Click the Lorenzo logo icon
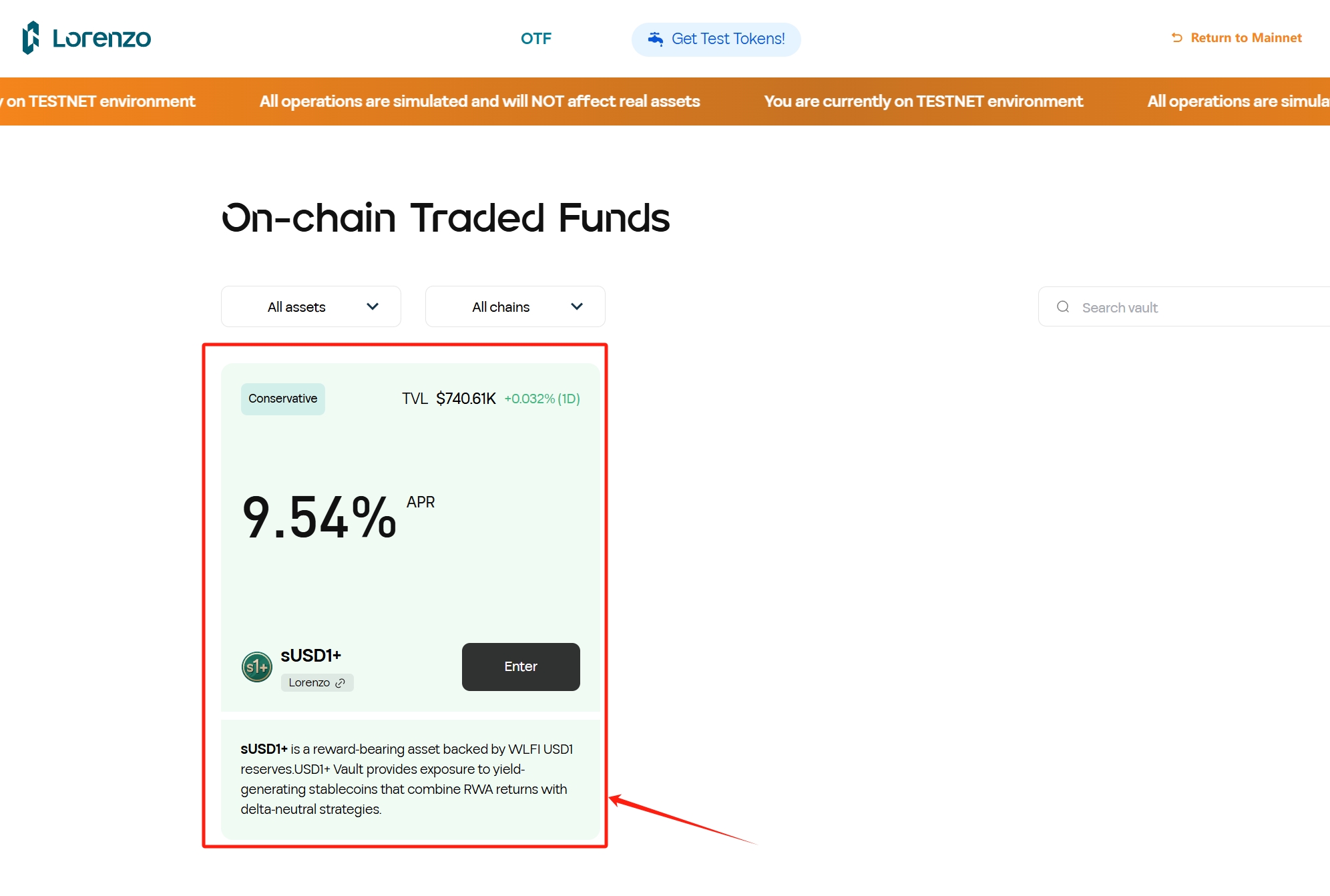1330x896 pixels. pyautogui.click(x=31, y=38)
